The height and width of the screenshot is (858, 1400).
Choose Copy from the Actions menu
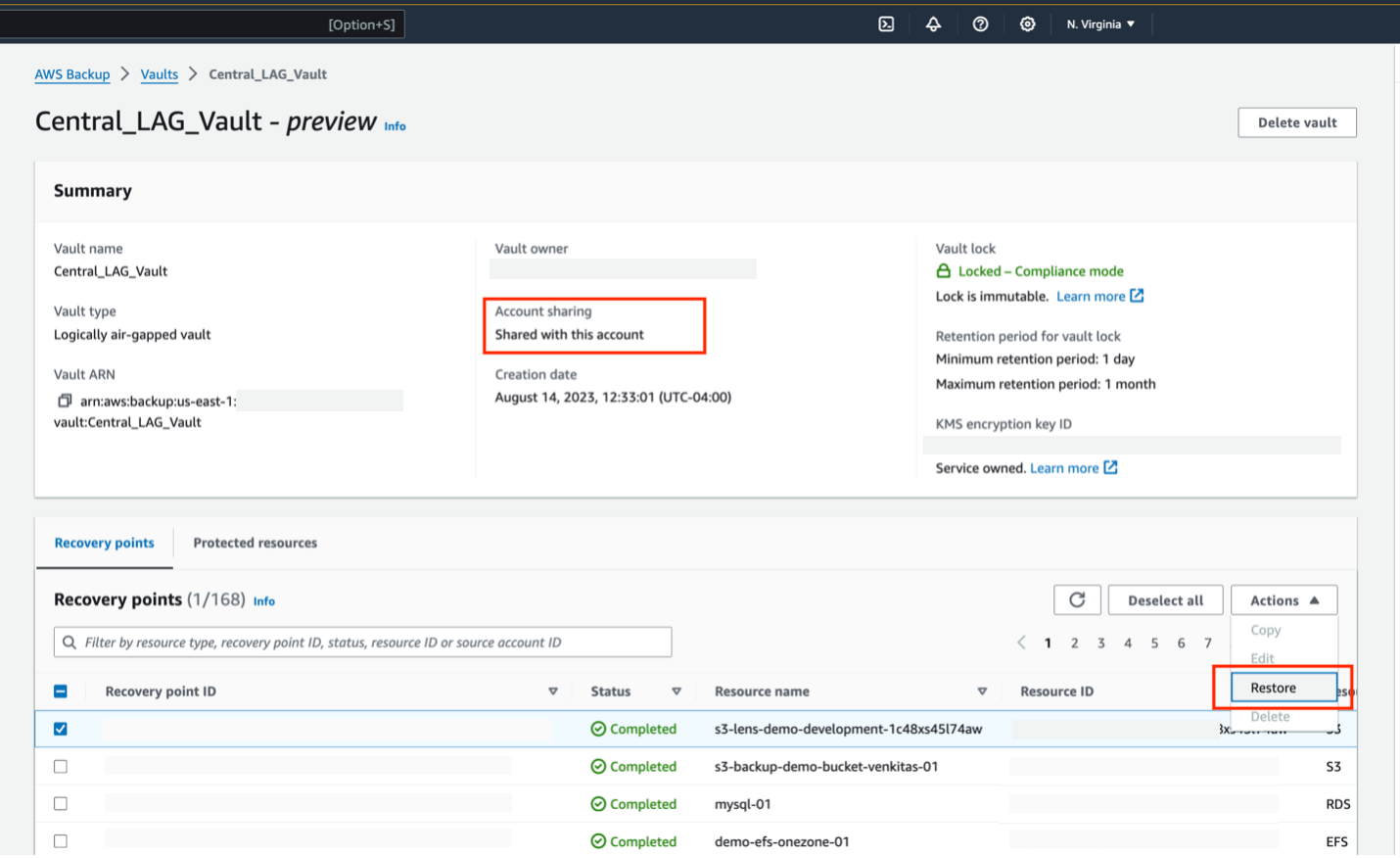[1266, 630]
